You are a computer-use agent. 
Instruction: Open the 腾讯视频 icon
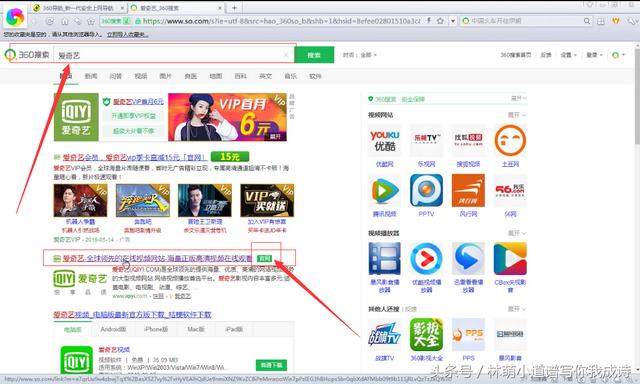coord(384,191)
